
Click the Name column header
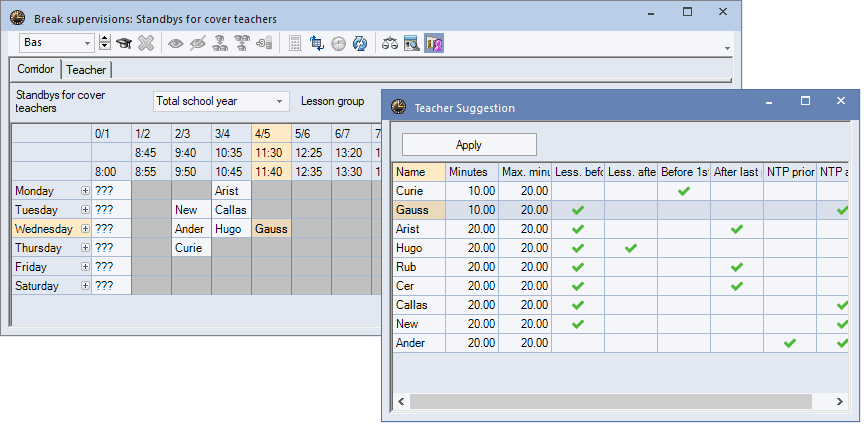point(419,172)
